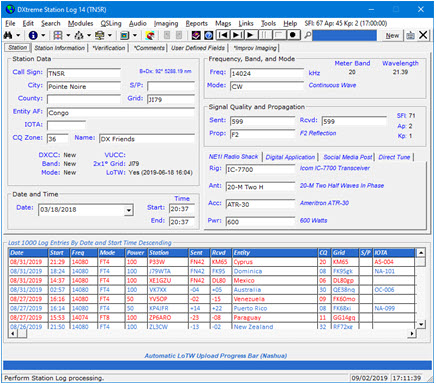Screen dimensions: 436x386
Task: Expand the information icon dropdown arrow
Action: pyautogui.click(x=43, y=35)
